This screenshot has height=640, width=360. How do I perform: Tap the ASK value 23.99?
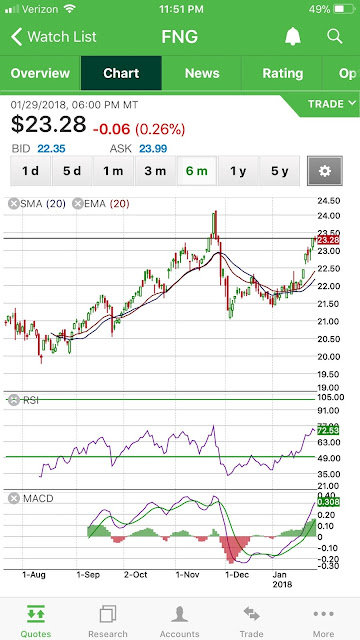pyautogui.click(x=153, y=149)
